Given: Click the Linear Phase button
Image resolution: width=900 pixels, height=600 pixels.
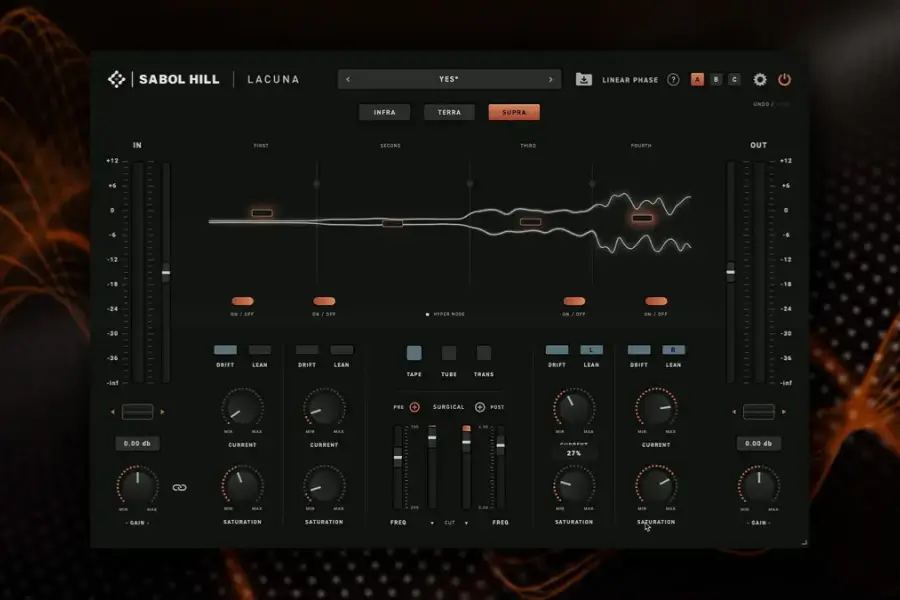Looking at the screenshot, I should pyautogui.click(x=630, y=80).
